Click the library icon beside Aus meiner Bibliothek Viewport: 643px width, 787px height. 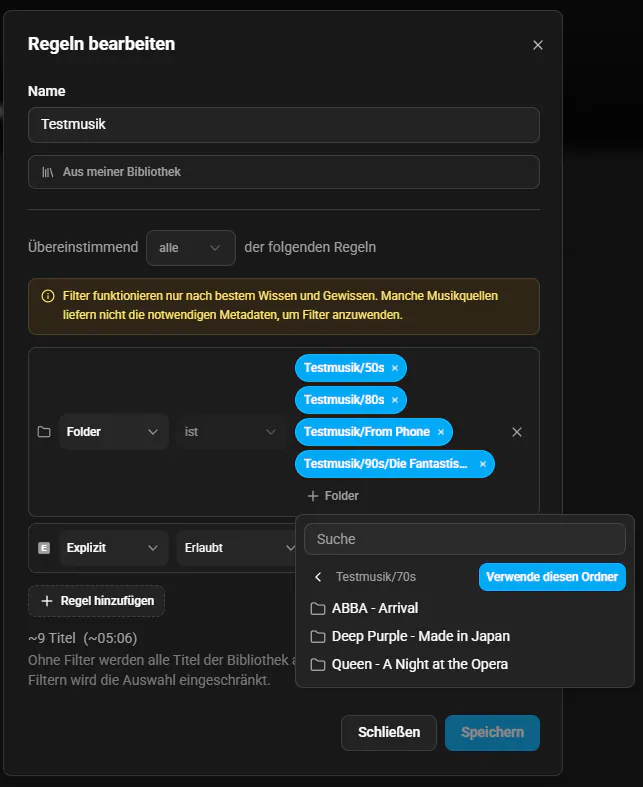click(48, 172)
